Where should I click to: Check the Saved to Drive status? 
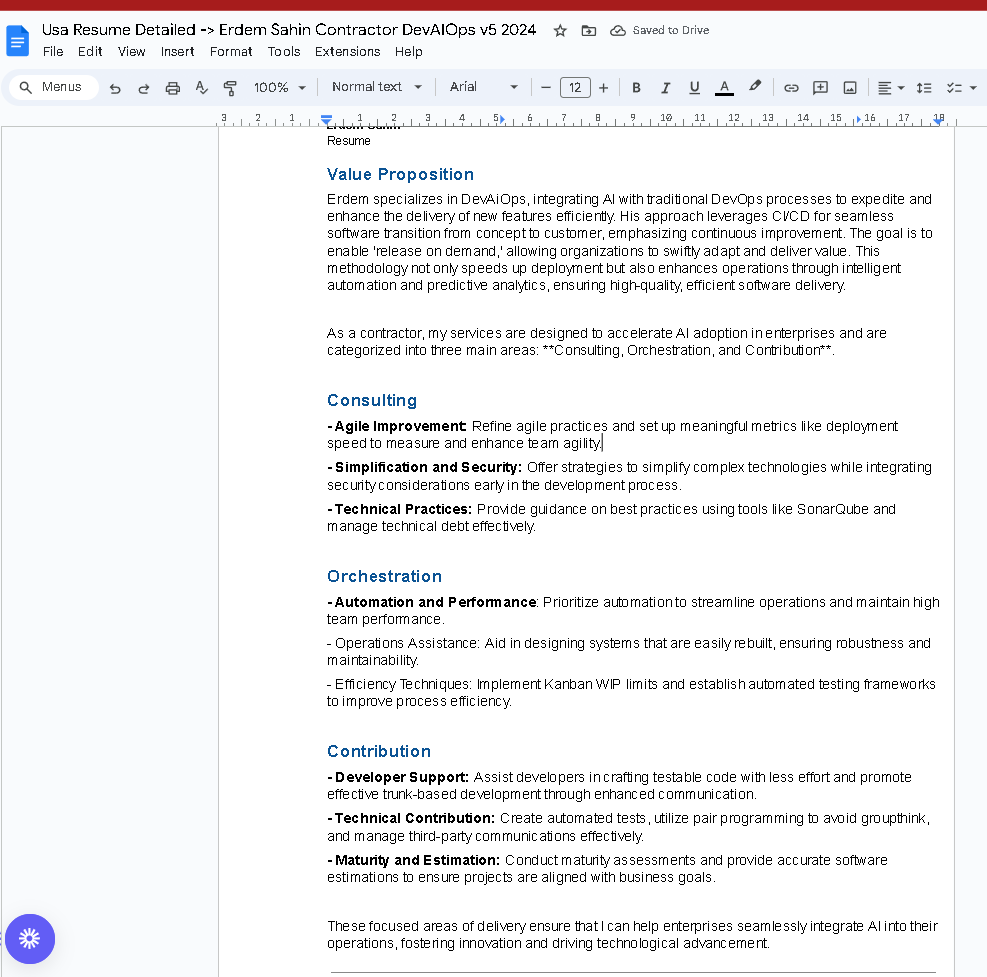(x=660, y=30)
